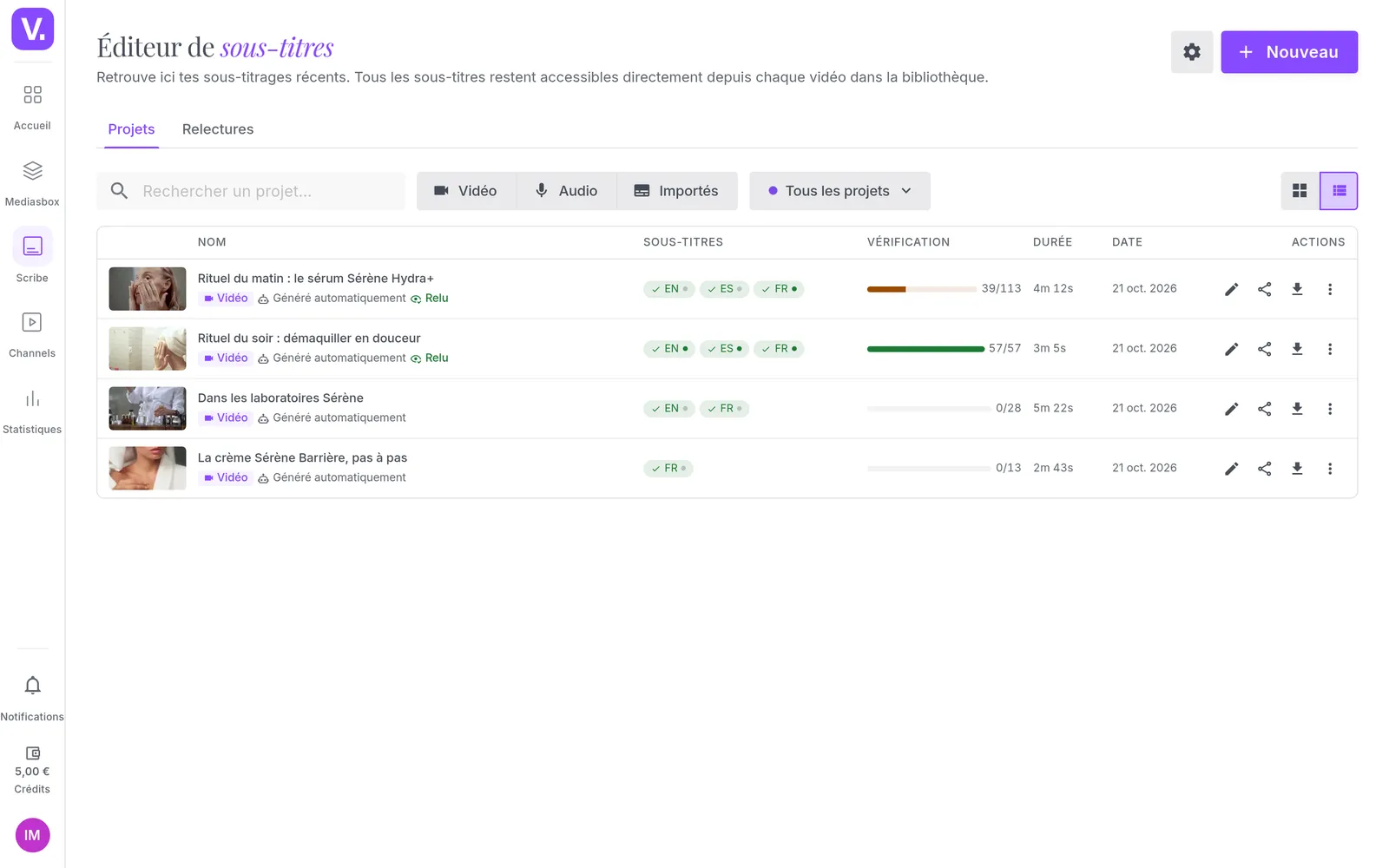Open the Mediasbox library
The width and height of the screenshot is (1389, 868).
(32, 183)
